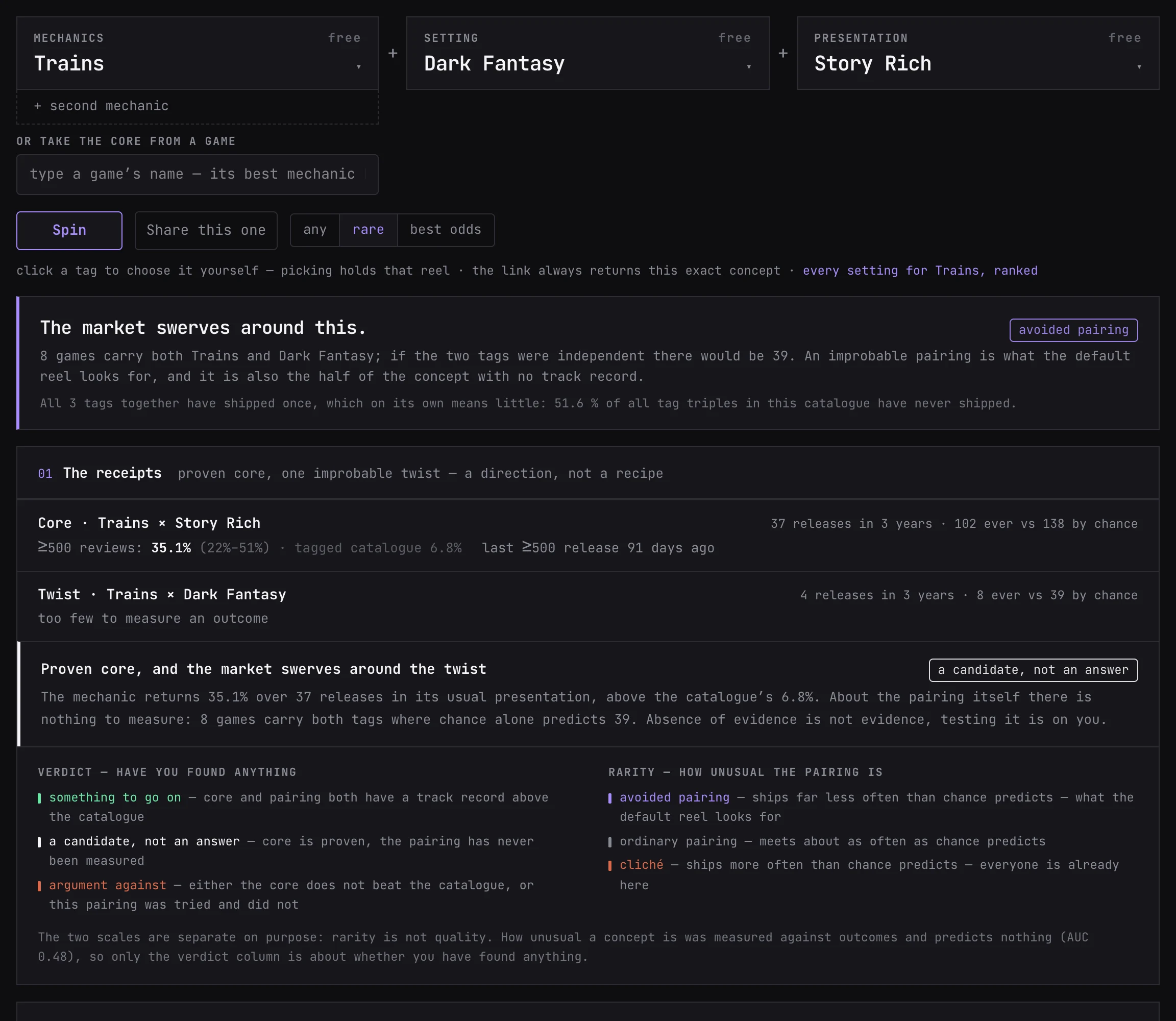Click 'The receipts' section heading
This screenshot has height=1021, width=1176.
[x=112, y=473]
